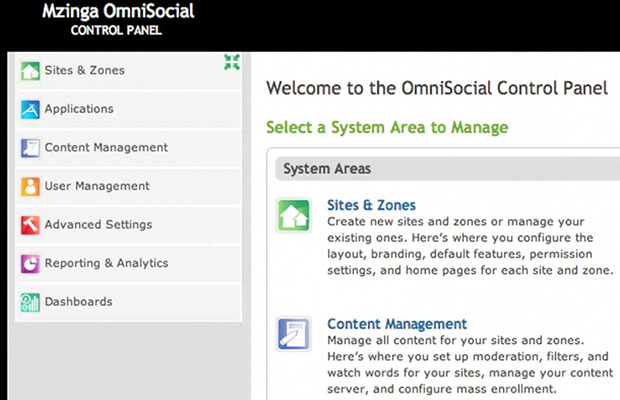
Task: Click the large Sites & Zones house icon in System Areas
Action: coord(294,215)
